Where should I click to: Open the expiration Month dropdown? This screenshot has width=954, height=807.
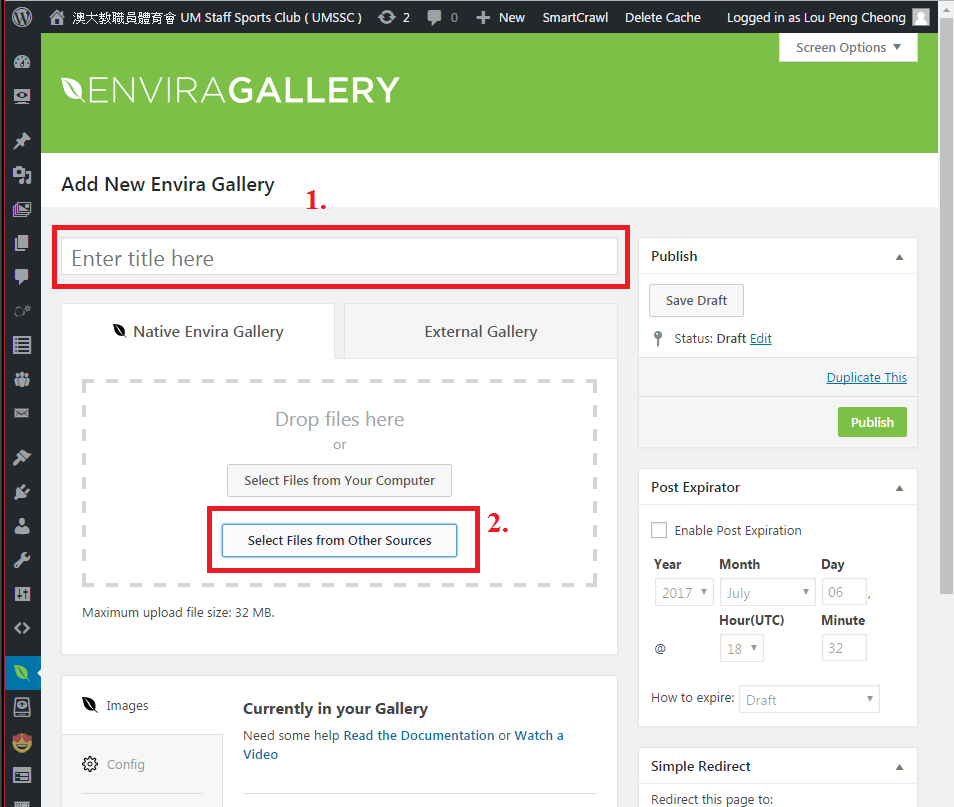click(767, 592)
